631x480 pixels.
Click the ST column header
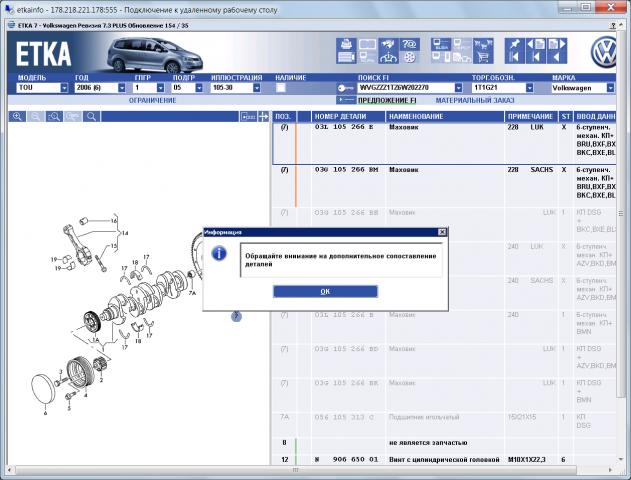566,117
